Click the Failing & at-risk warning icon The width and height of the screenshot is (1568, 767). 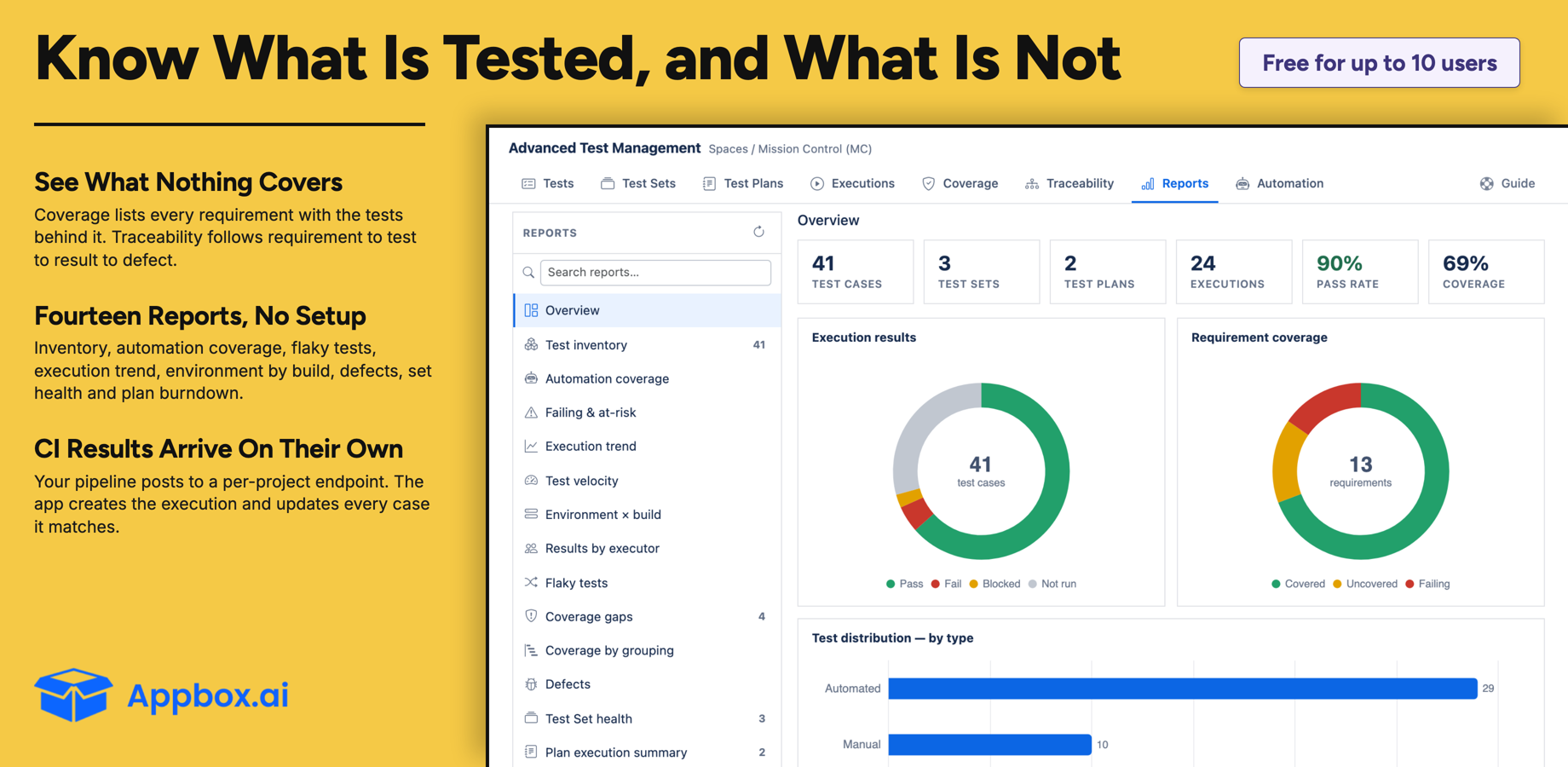531,412
